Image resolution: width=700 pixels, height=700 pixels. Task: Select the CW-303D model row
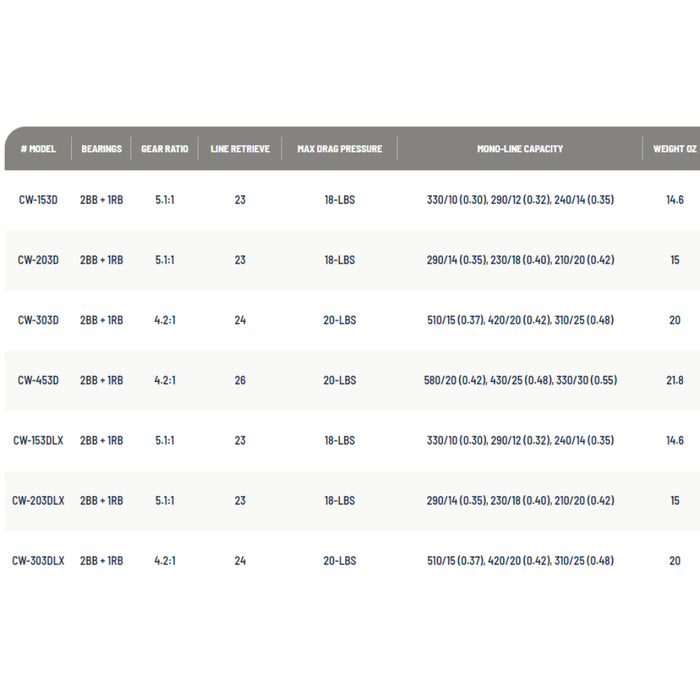click(38, 320)
